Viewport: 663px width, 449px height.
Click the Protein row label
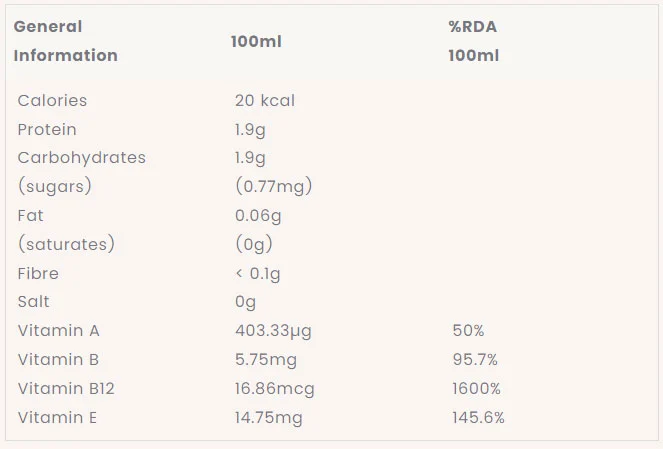47,129
